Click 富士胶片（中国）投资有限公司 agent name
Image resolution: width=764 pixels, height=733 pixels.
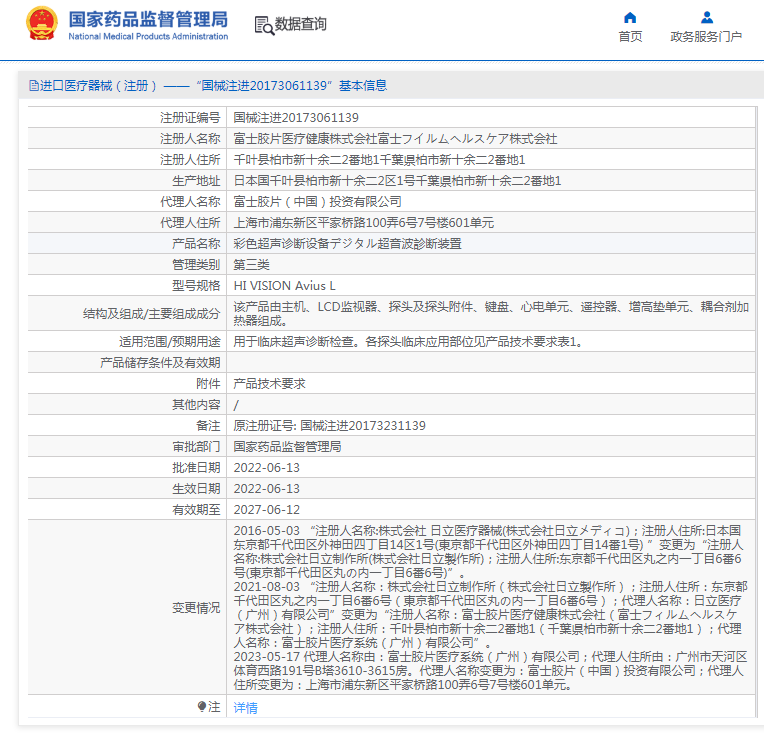click(x=318, y=202)
